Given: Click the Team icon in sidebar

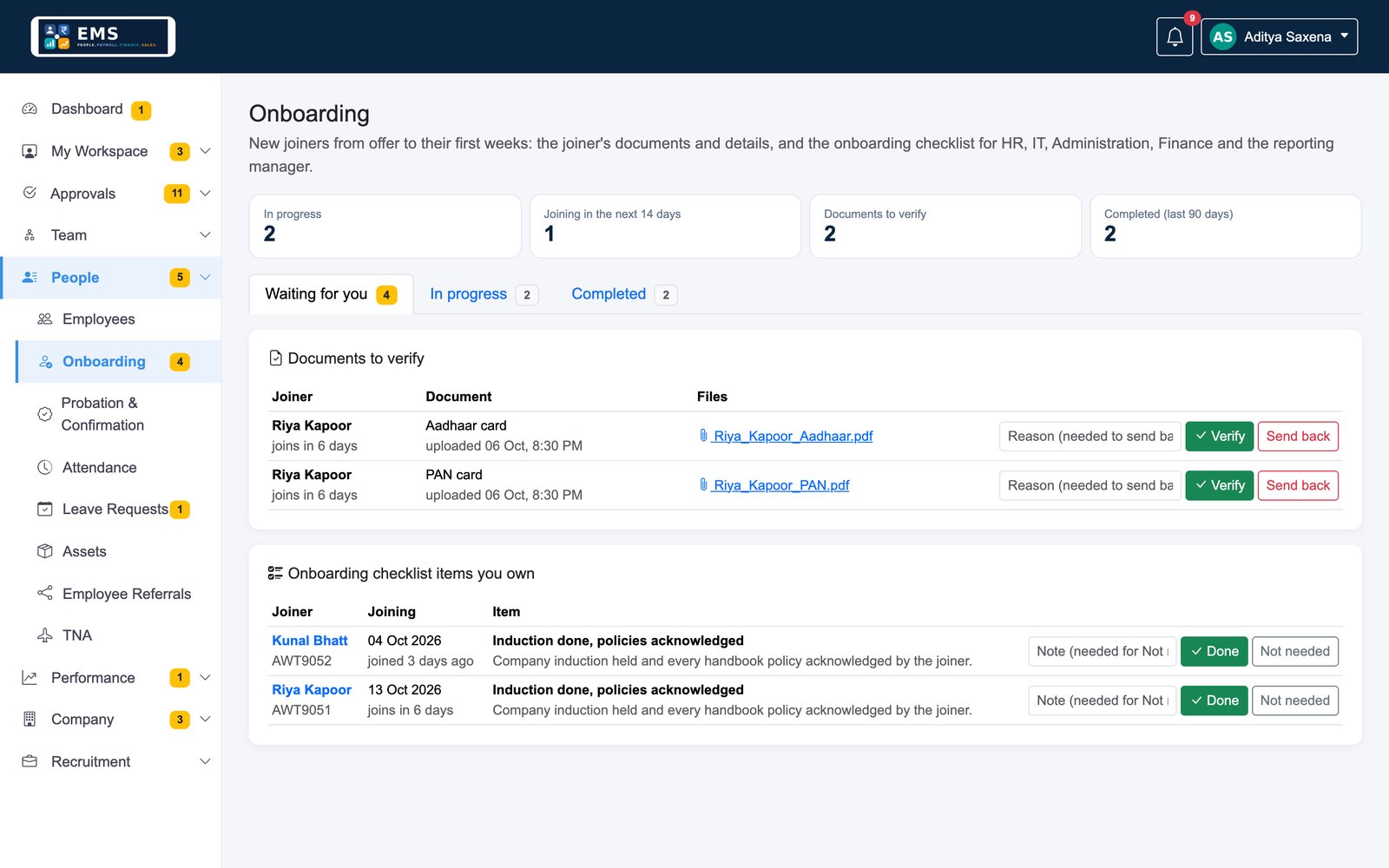Looking at the screenshot, I should (x=30, y=235).
